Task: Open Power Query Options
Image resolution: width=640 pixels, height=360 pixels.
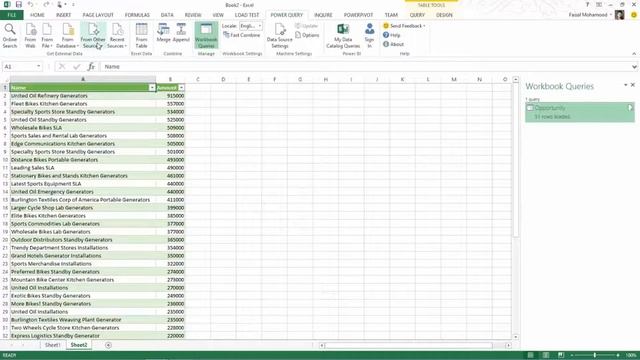Action: click(307, 35)
